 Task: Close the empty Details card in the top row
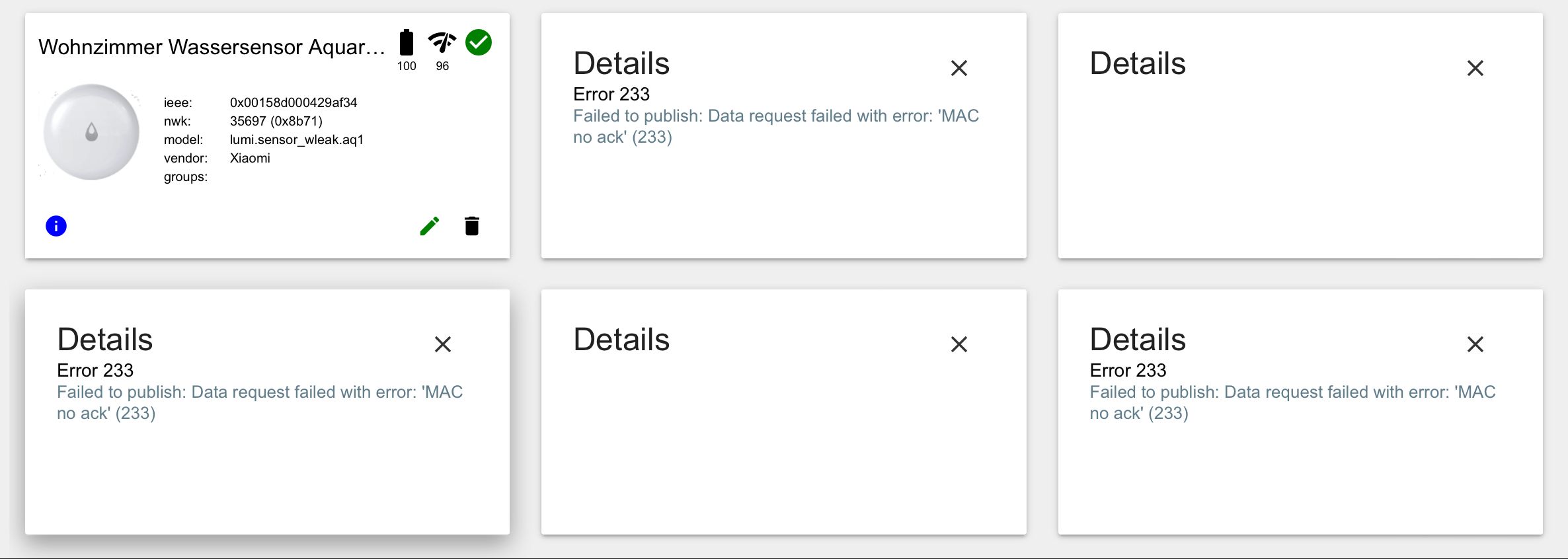[1475, 68]
